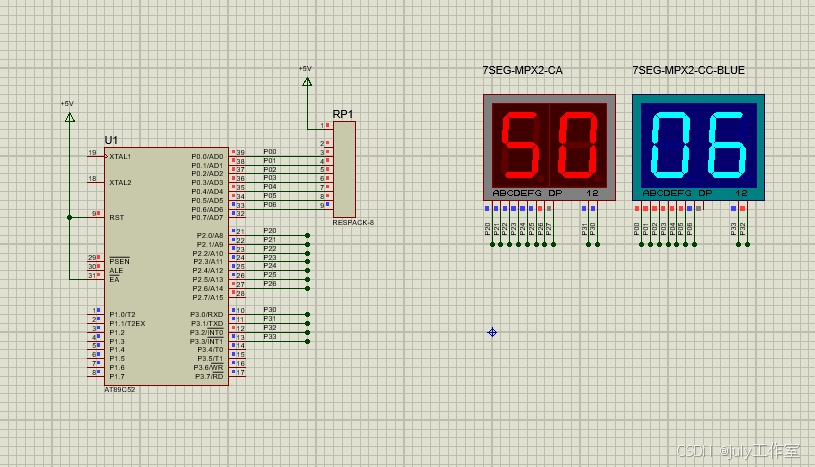
Task: Click the P1.1/T2EX pin label
Action: [127, 323]
